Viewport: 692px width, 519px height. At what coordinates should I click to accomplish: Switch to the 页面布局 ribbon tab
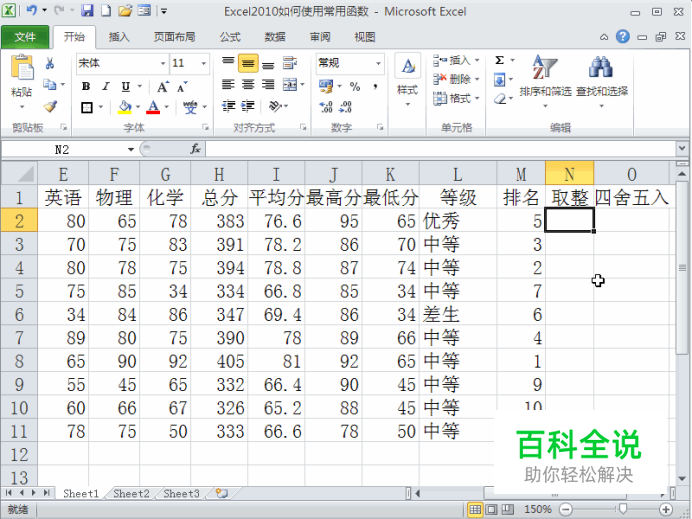(174, 37)
